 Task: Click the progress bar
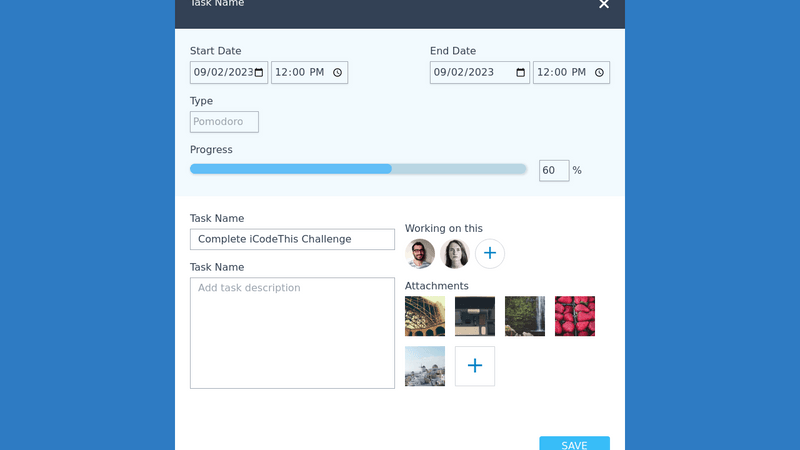358,169
